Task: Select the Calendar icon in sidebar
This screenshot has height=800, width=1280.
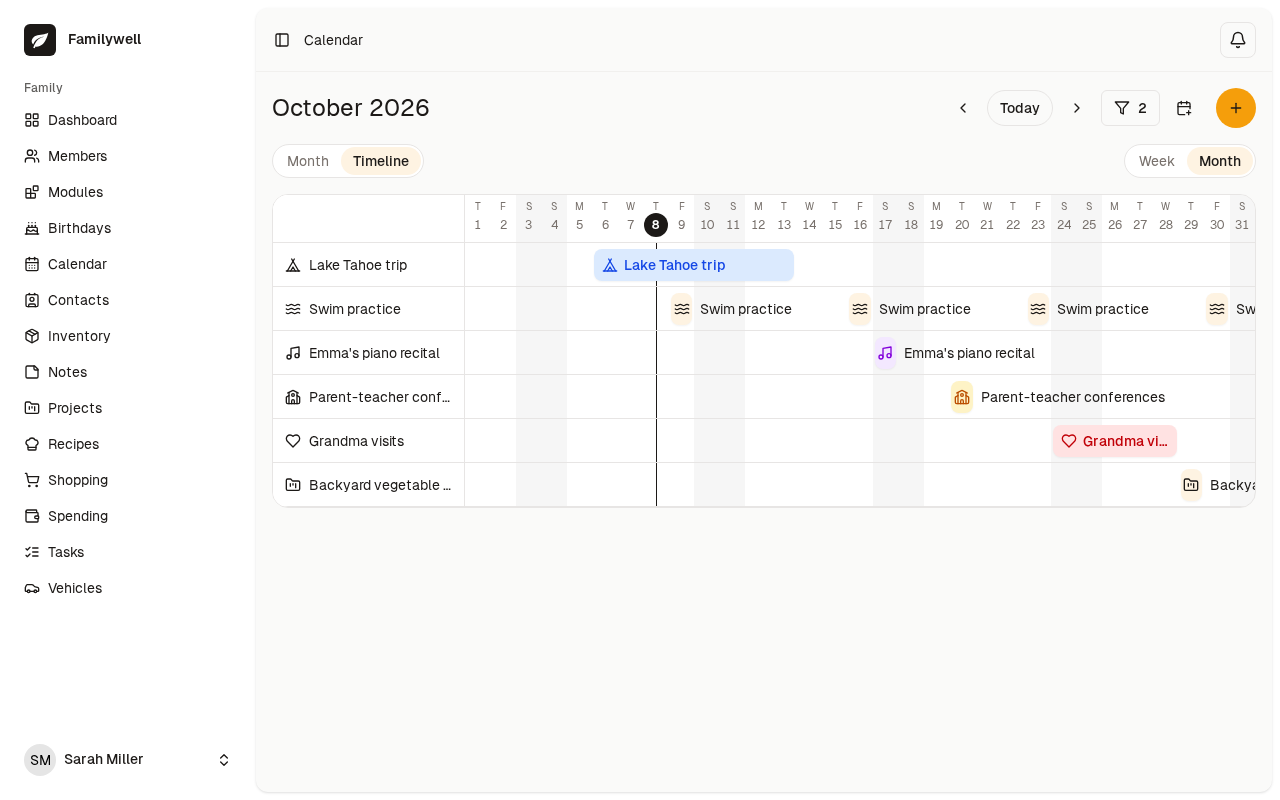Action: click(32, 264)
